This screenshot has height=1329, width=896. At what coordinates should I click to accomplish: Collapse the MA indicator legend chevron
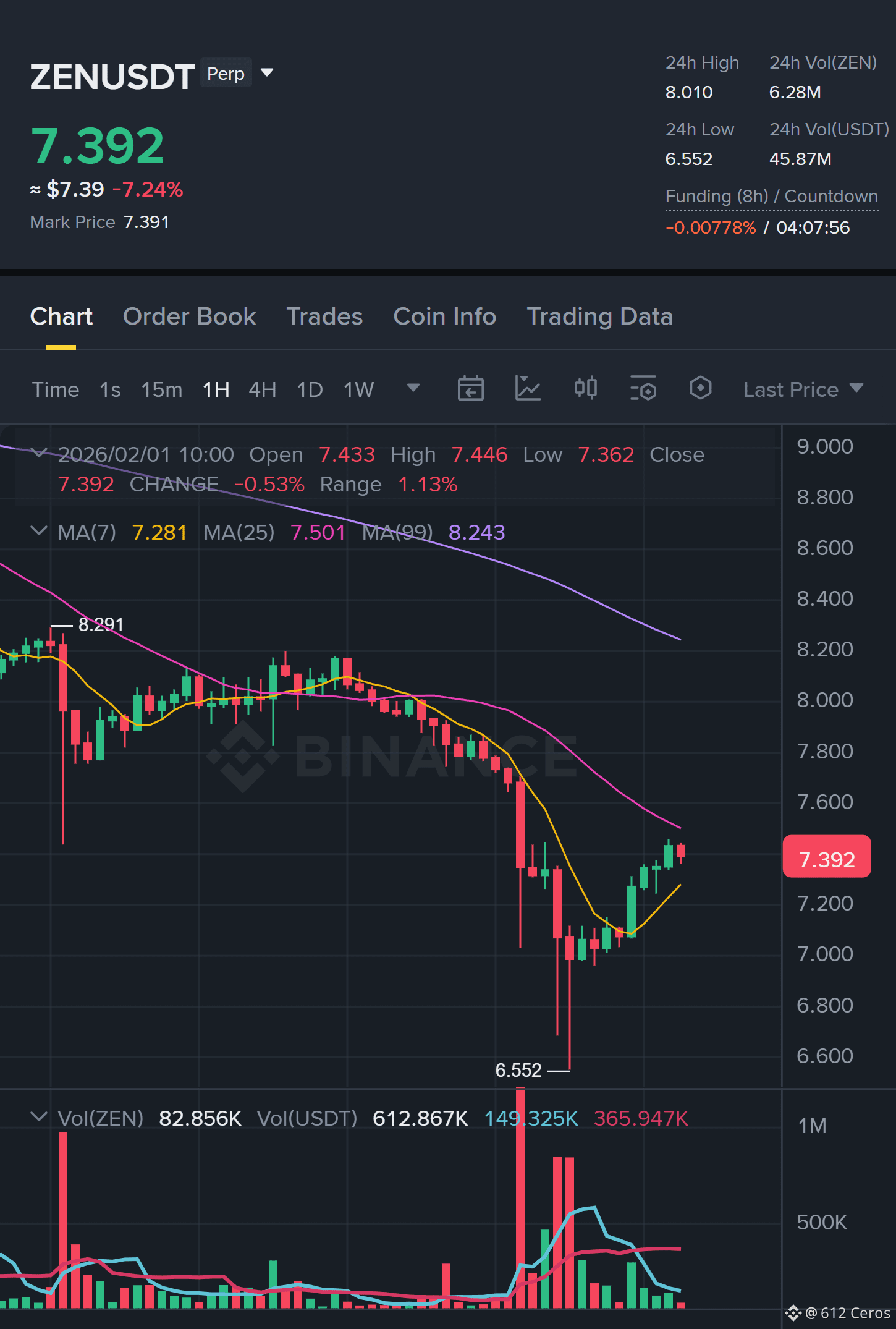tap(38, 531)
